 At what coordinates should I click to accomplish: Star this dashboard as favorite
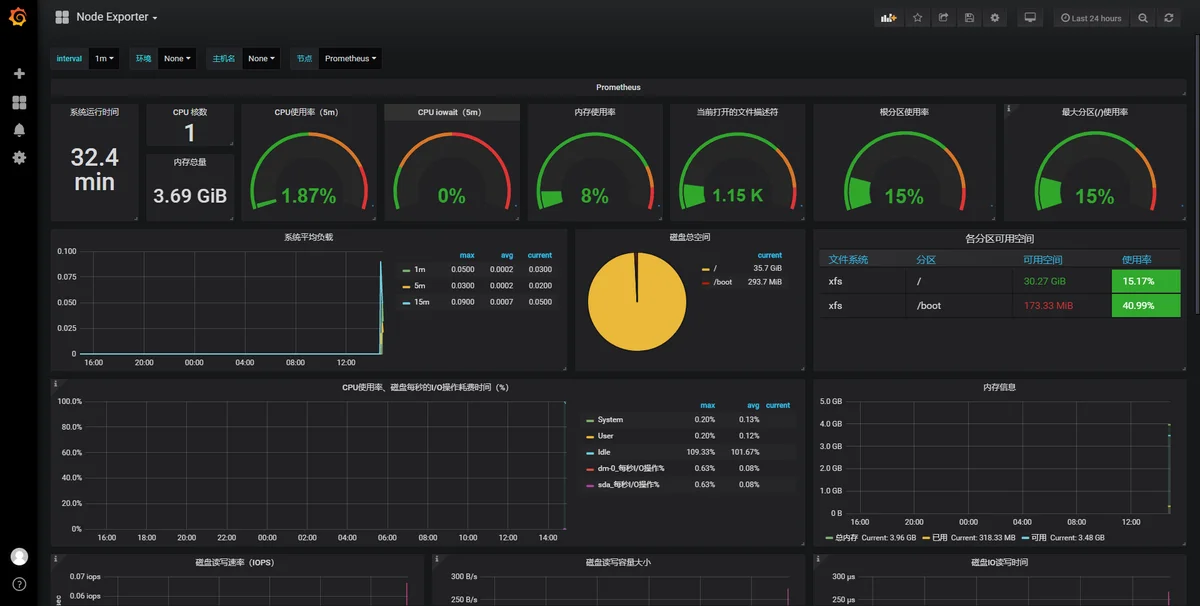[917, 18]
